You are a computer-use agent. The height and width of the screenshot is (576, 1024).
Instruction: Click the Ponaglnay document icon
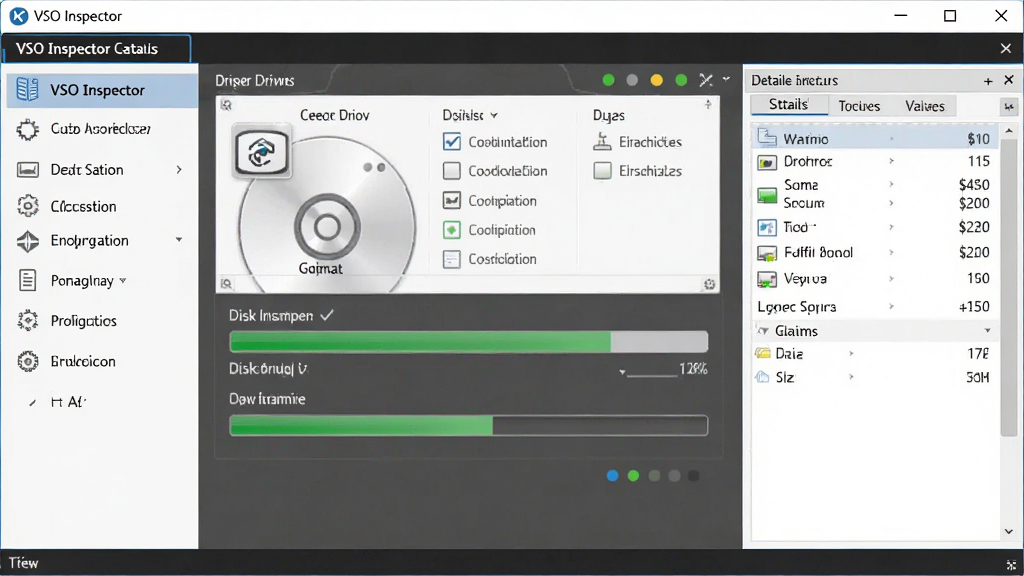coord(27,281)
